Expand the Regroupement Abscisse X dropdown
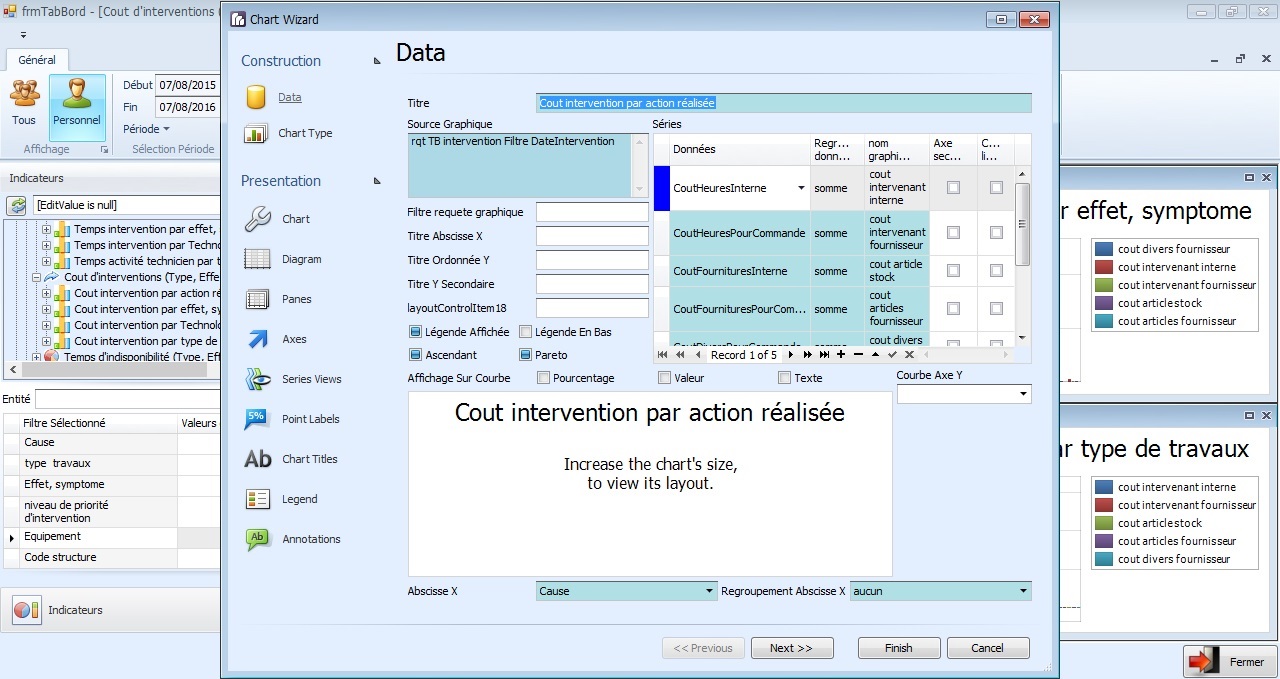 click(1023, 591)
